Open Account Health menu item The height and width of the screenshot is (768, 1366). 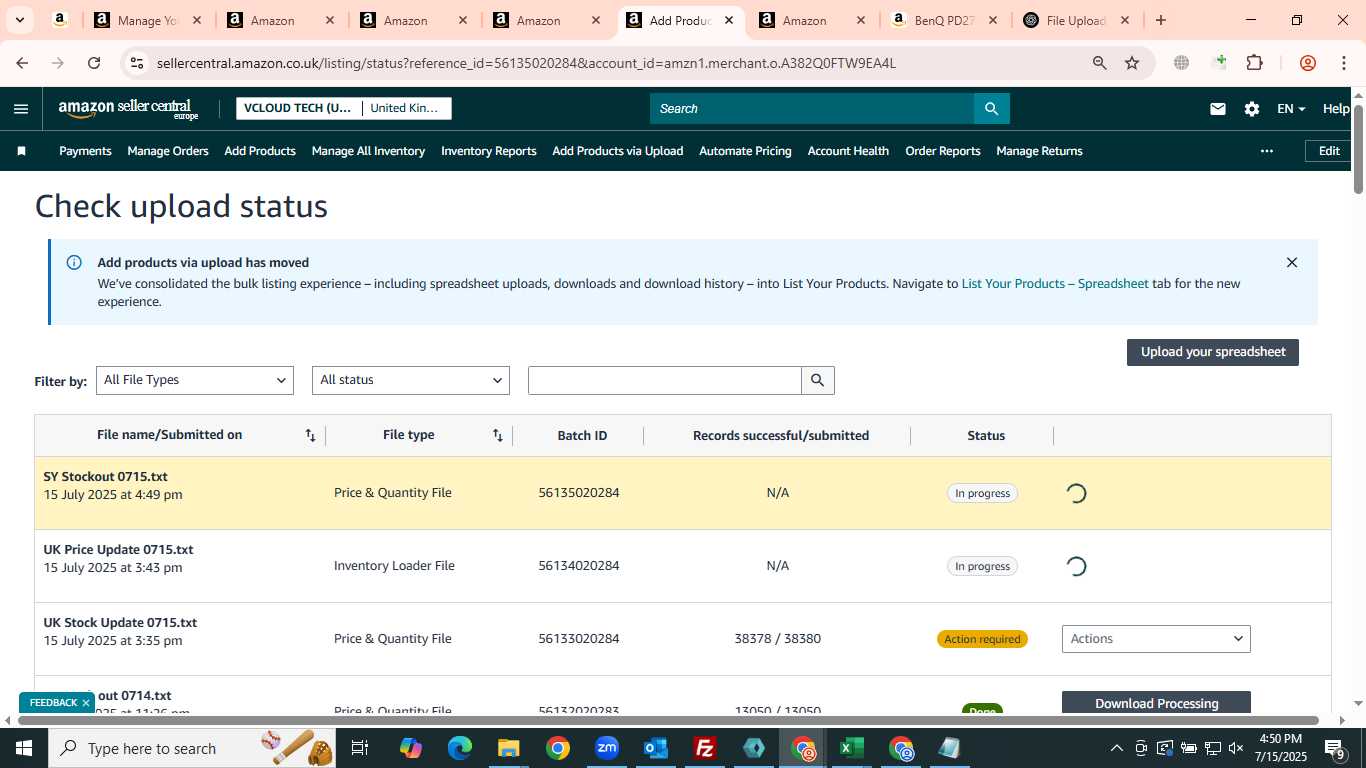pos(848,151)
